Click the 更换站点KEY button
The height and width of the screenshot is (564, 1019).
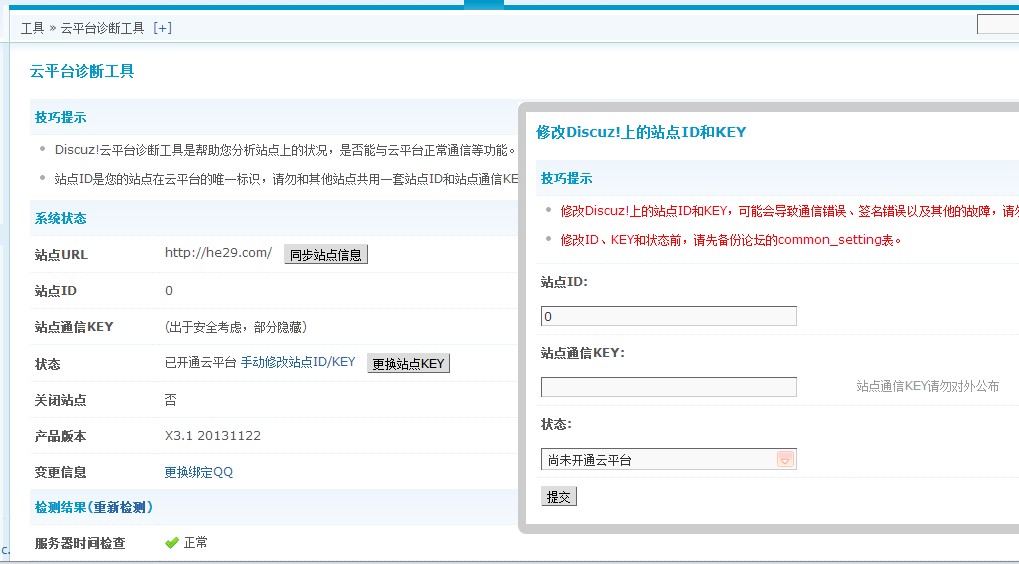[408, 363]
